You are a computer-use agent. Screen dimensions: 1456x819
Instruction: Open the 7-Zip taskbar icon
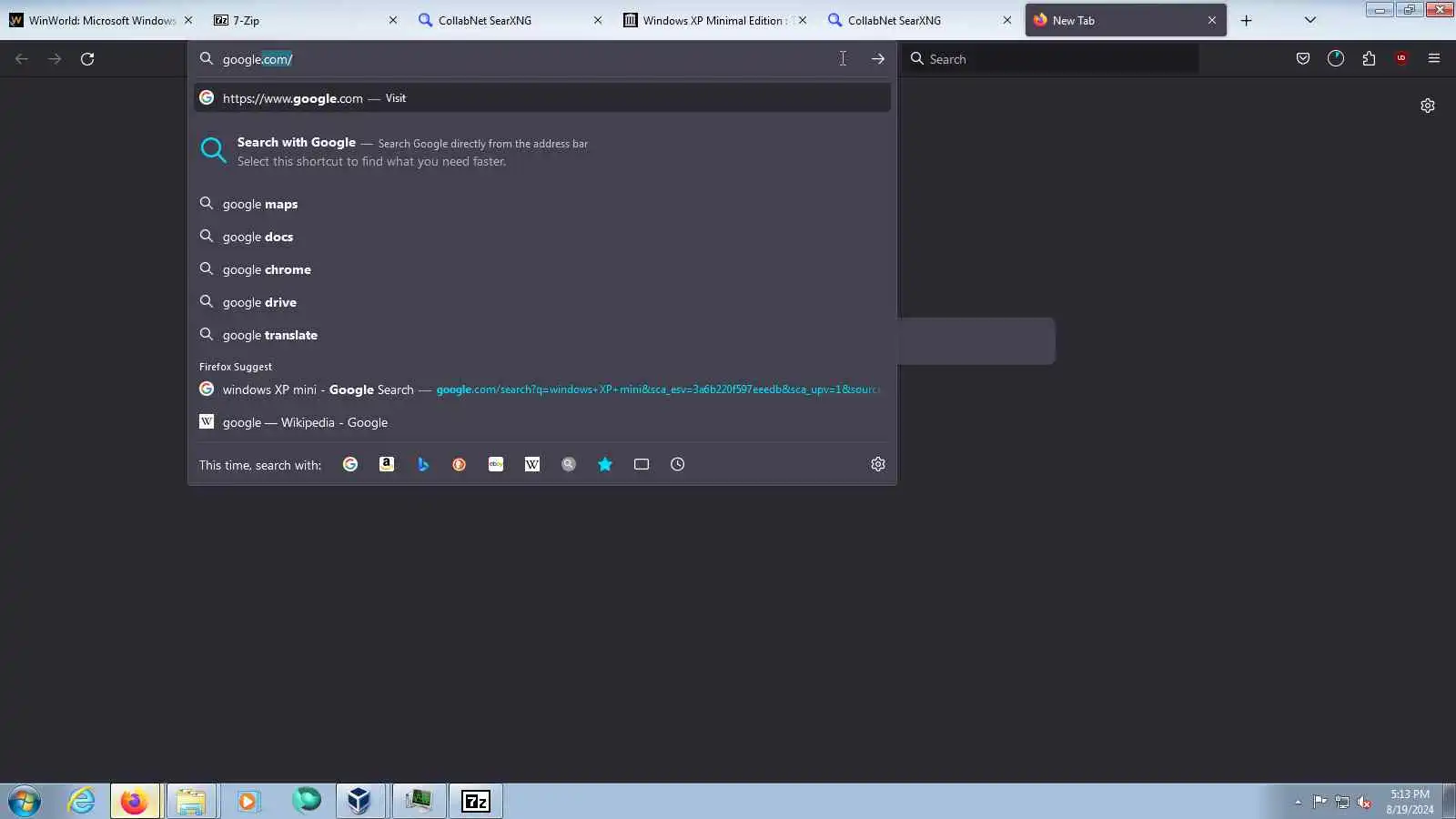476,801
